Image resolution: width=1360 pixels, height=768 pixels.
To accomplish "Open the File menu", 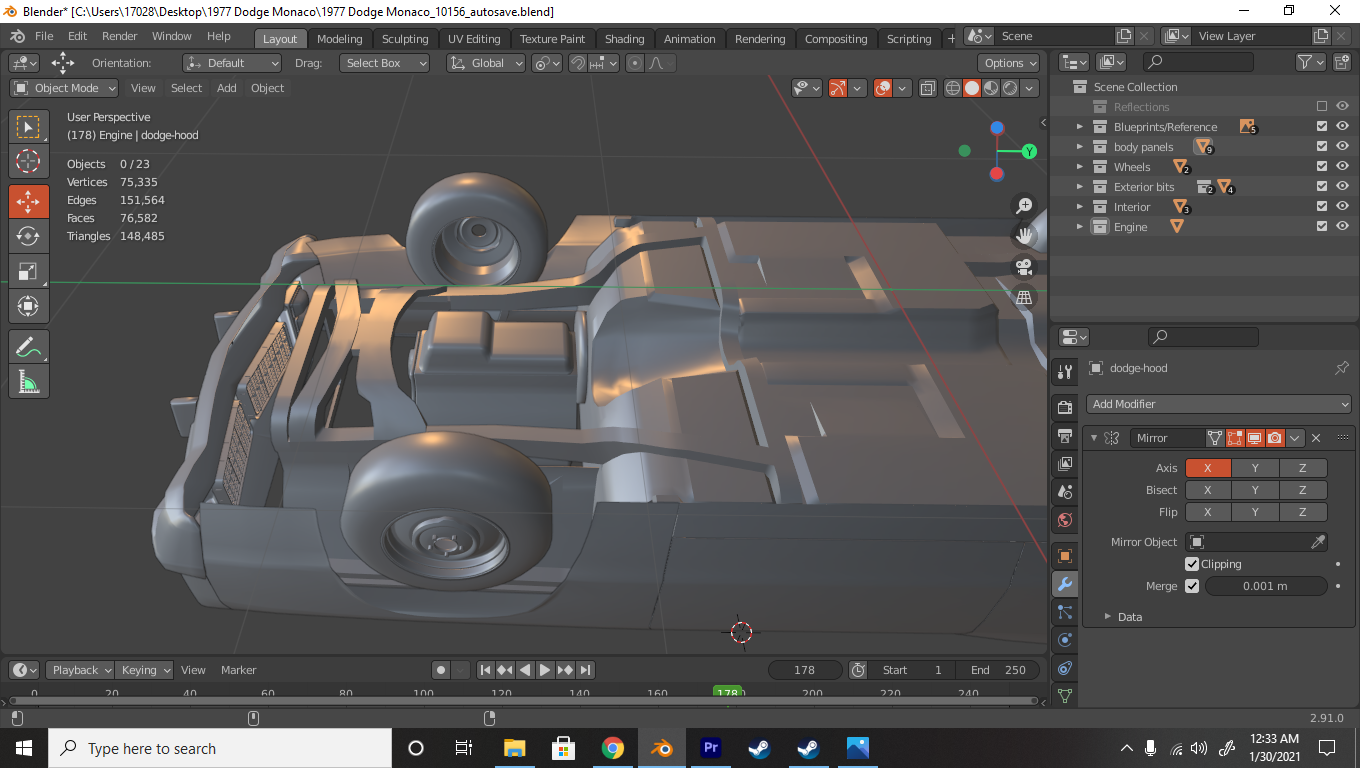I will click(x=44, y=36).
